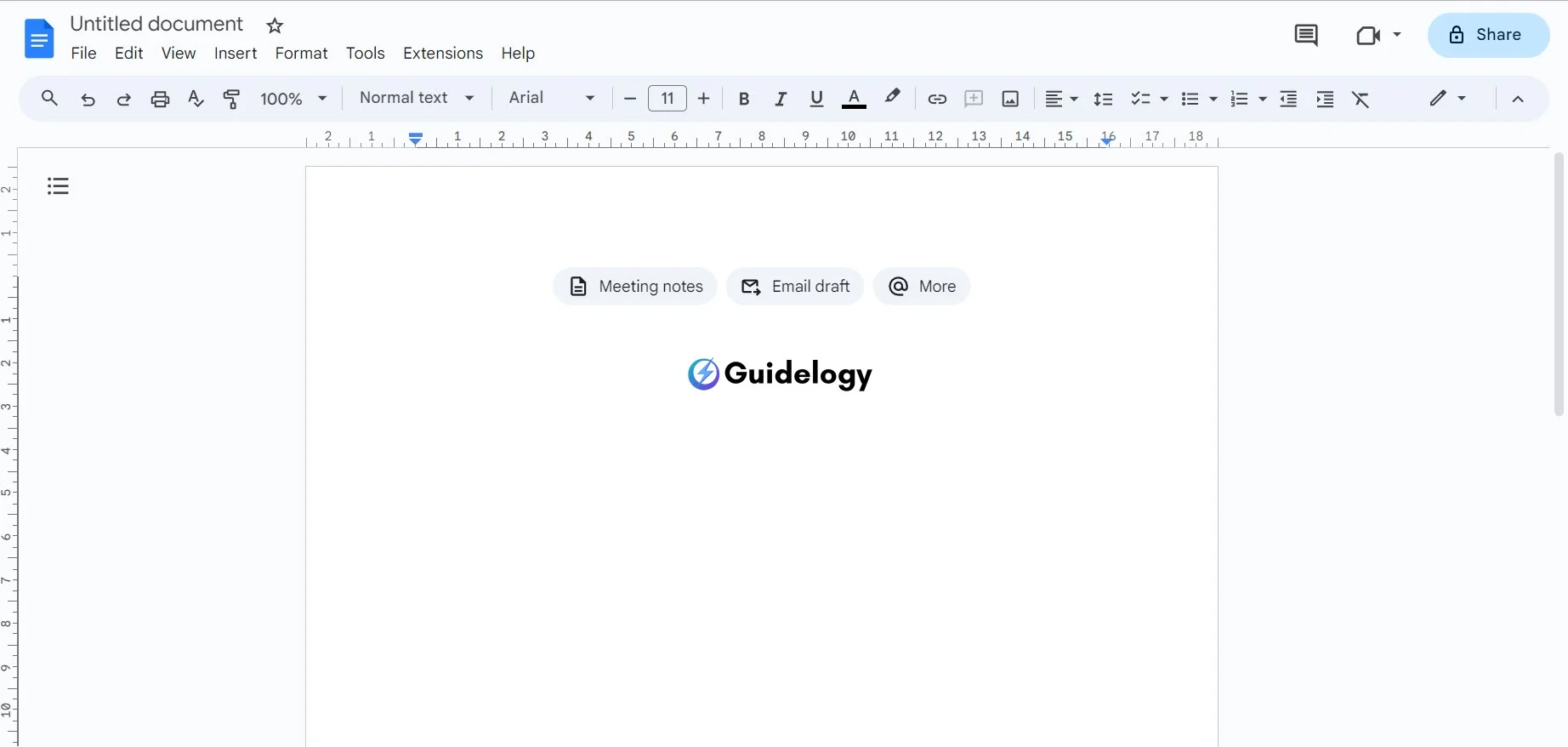Image resolution: width=1568 pixels, height=747 pixels.
Task: Open the Normal text style dropdown
Action: click(416, 98)
